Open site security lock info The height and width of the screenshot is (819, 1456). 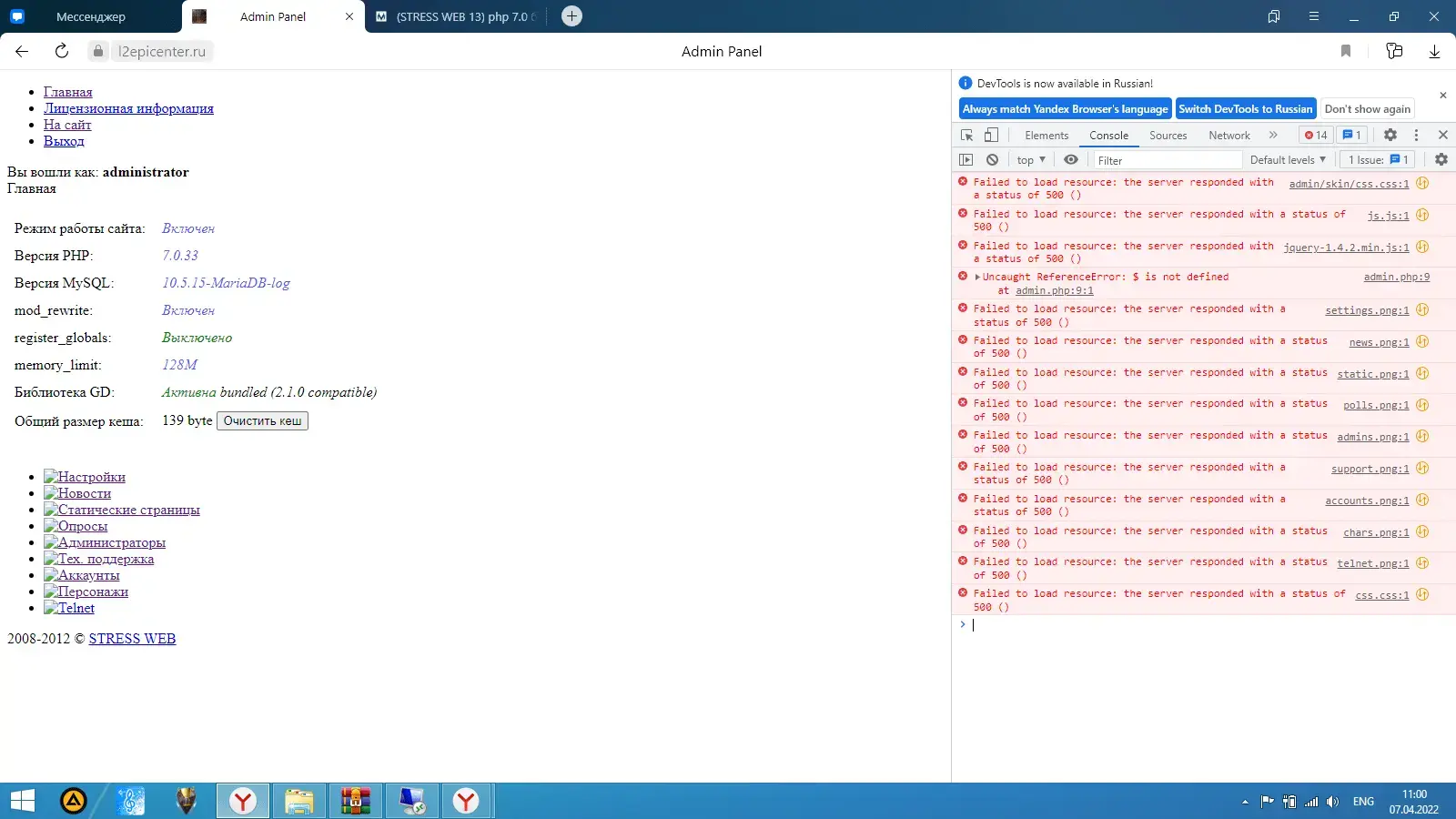tap(98, 52)
